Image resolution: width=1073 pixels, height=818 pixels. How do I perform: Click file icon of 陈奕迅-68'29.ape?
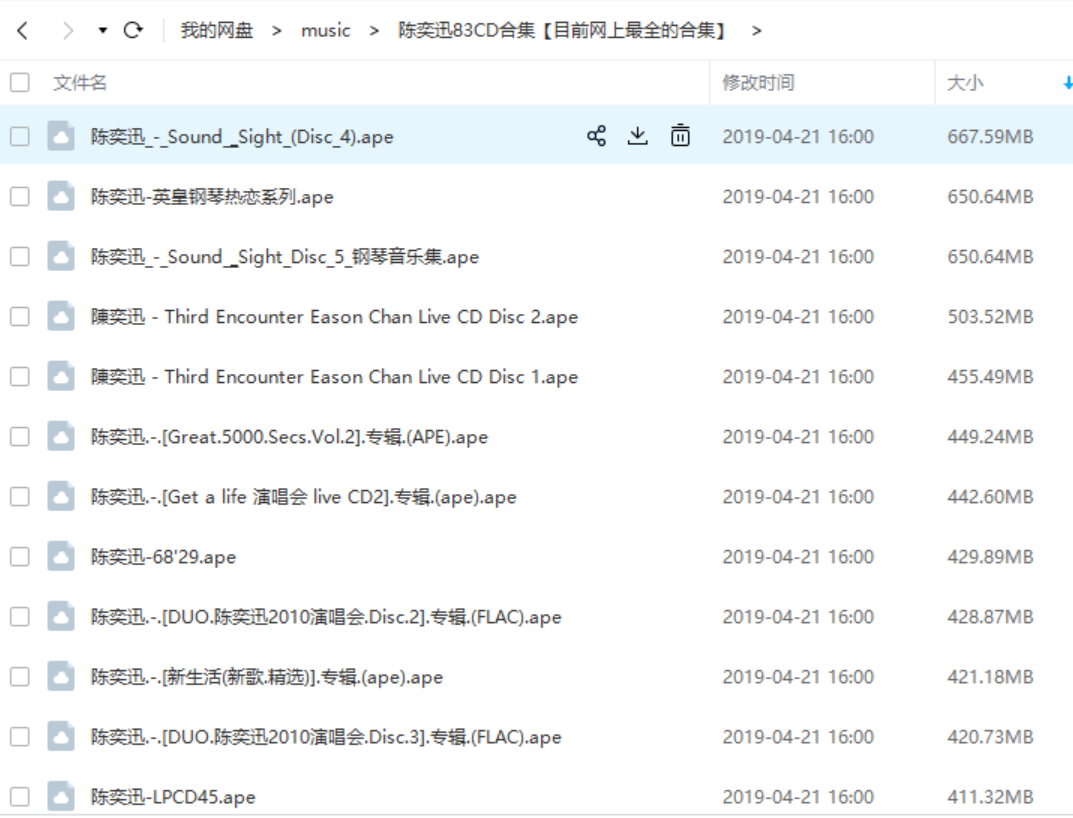click(x=61, y=556)
